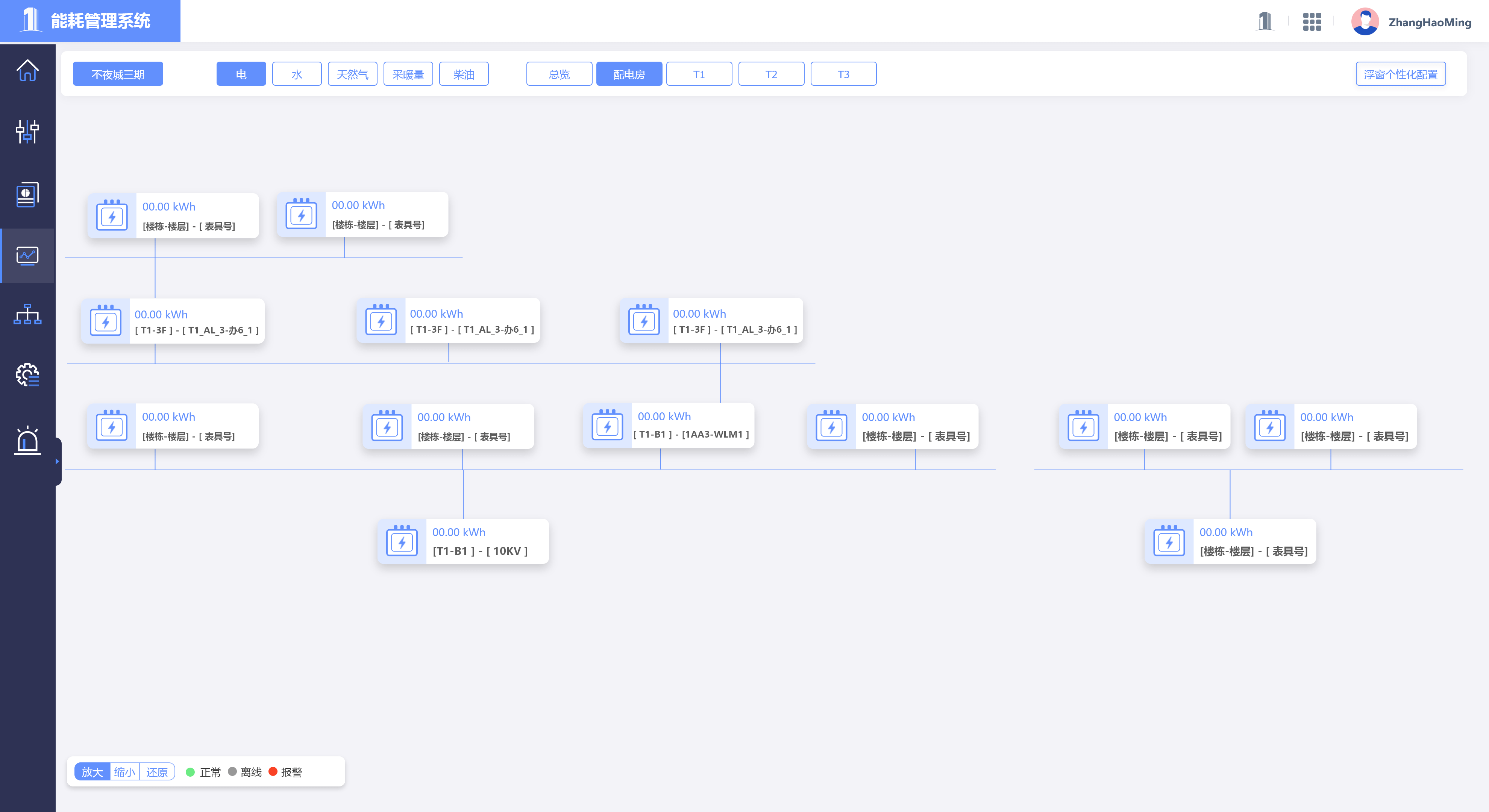Click meter icon of [T1-B1] - [10KV] node
This screenshot has width=1489, height=812.
coord(402,541)
